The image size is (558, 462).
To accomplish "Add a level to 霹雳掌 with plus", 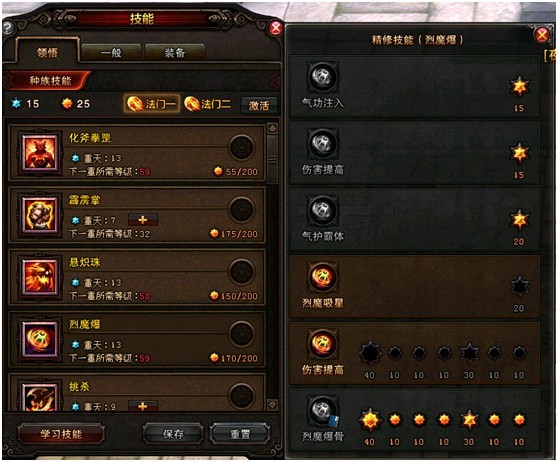I will (x=143, y=220).
